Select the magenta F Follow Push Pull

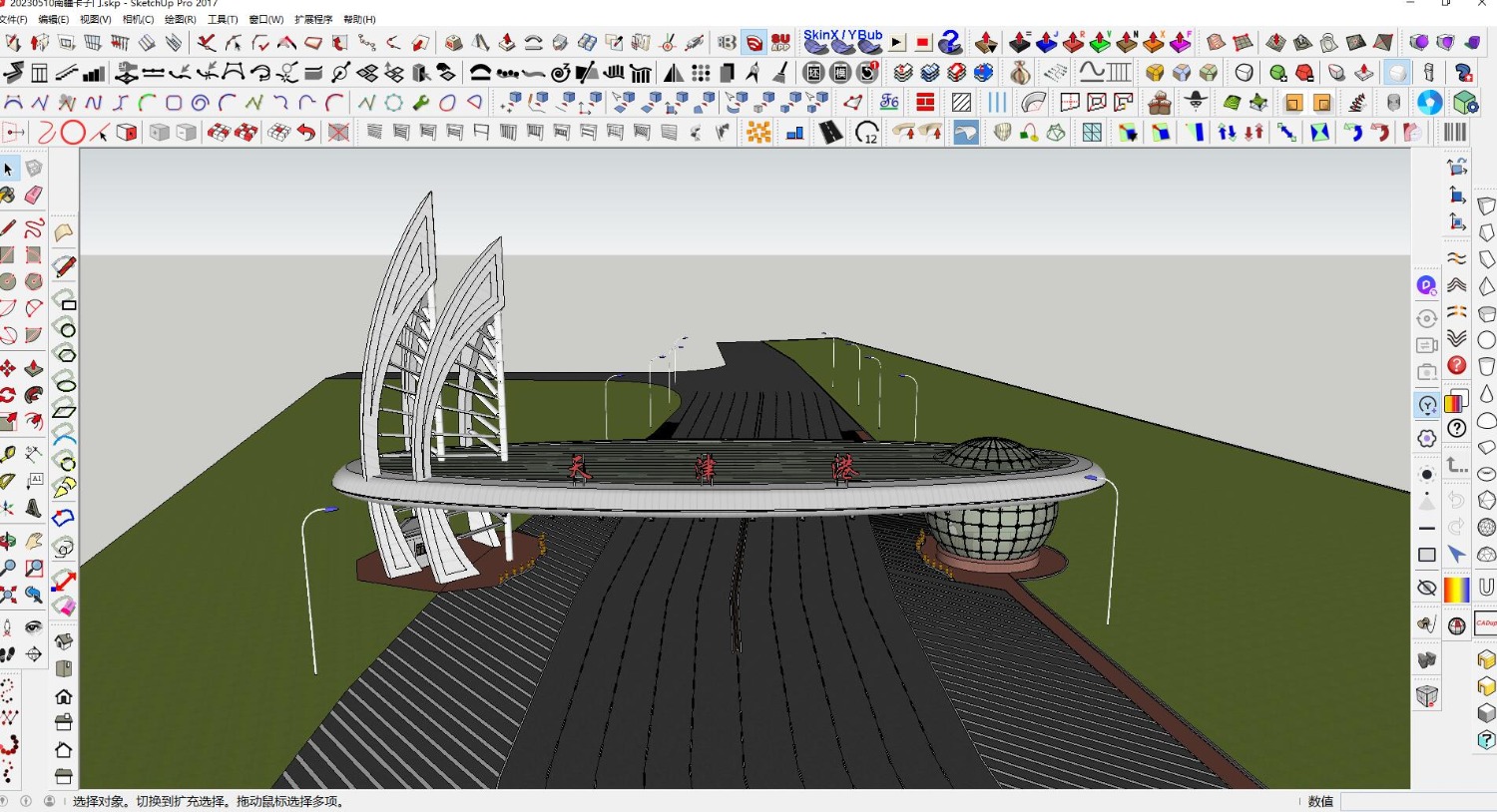click(x=1181, y=42)
